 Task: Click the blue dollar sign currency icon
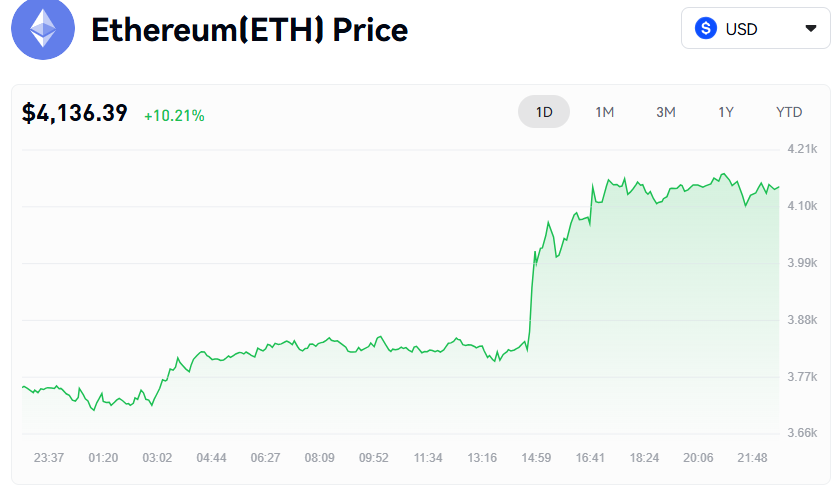[707, 29]
